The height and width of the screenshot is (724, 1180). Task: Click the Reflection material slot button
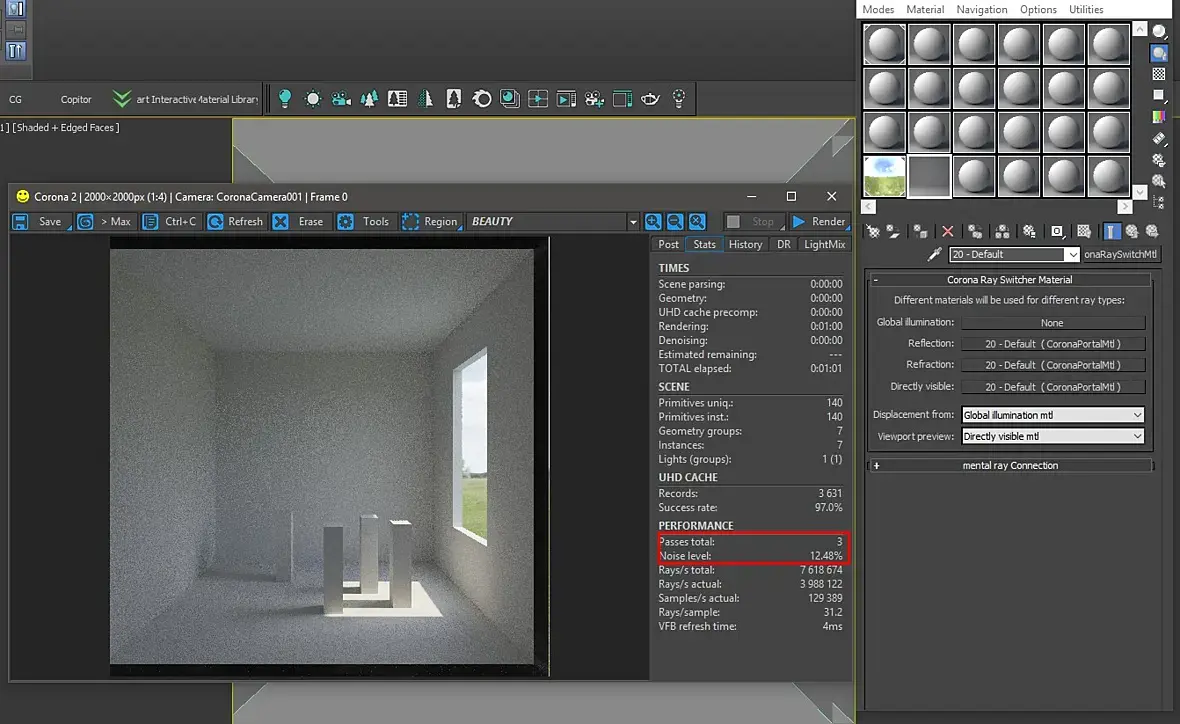(x=1053, y=344)
